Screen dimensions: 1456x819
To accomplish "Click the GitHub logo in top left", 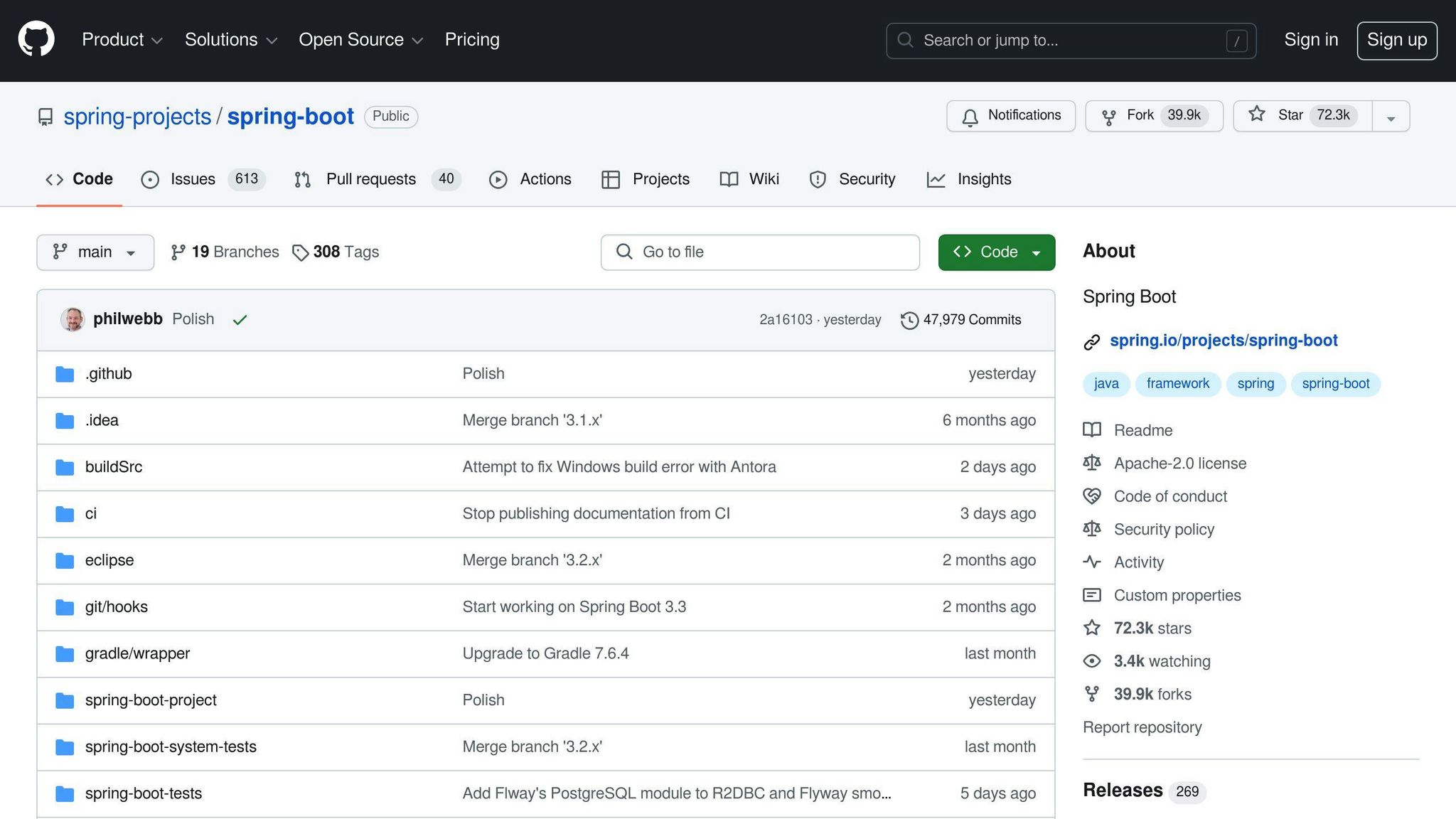I will [36, 38].
